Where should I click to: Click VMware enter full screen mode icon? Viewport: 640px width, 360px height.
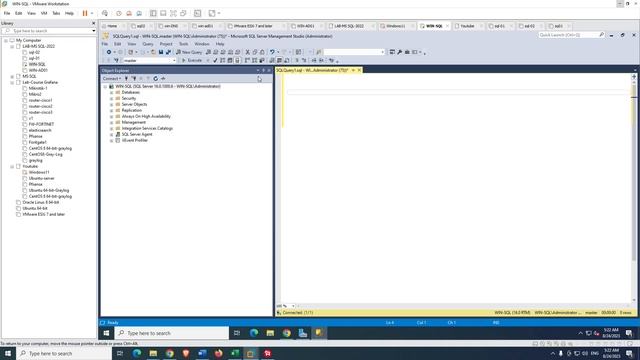tap(173, 13)
